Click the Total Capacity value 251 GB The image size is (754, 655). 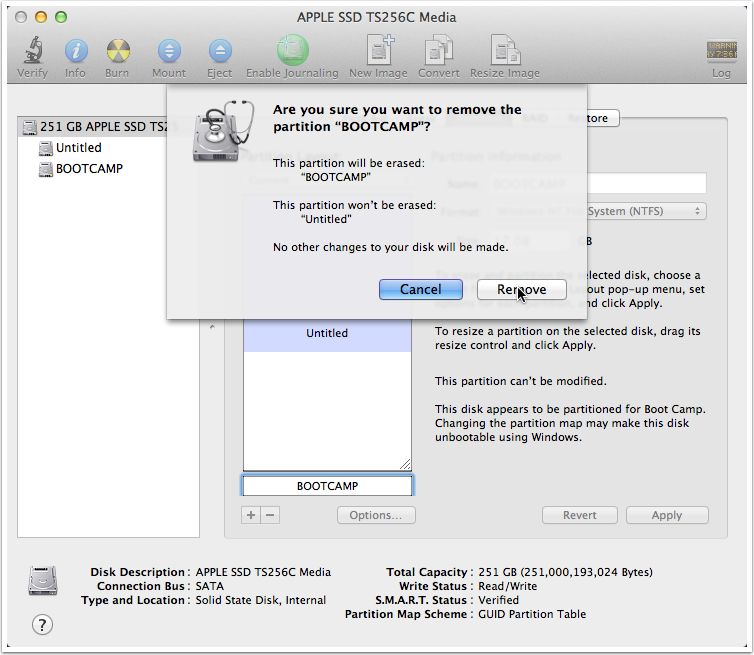pyautogui.click(x=566, y=572)
